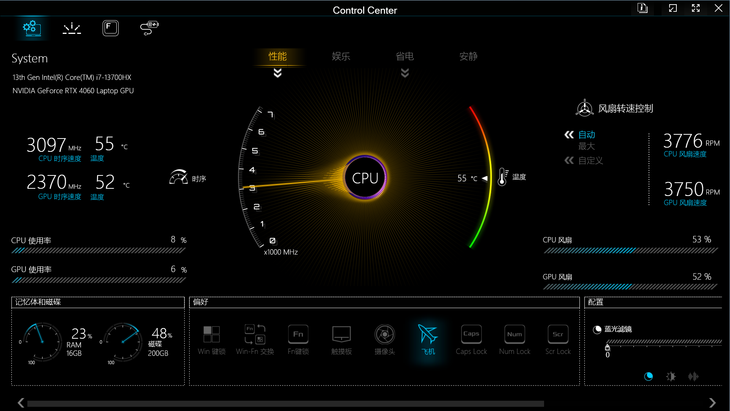Select 自定义 fan mode

click(x=591, y=161)
